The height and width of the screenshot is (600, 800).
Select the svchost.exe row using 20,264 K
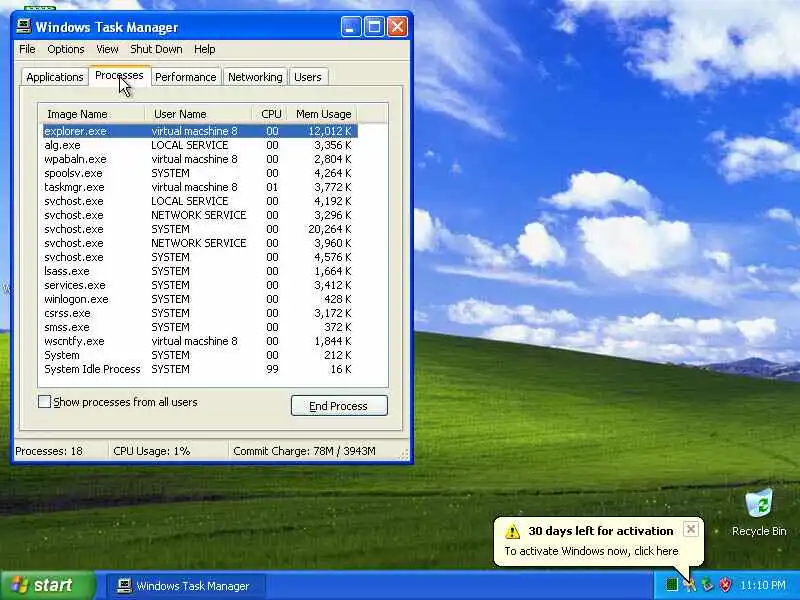pos(200,229)
